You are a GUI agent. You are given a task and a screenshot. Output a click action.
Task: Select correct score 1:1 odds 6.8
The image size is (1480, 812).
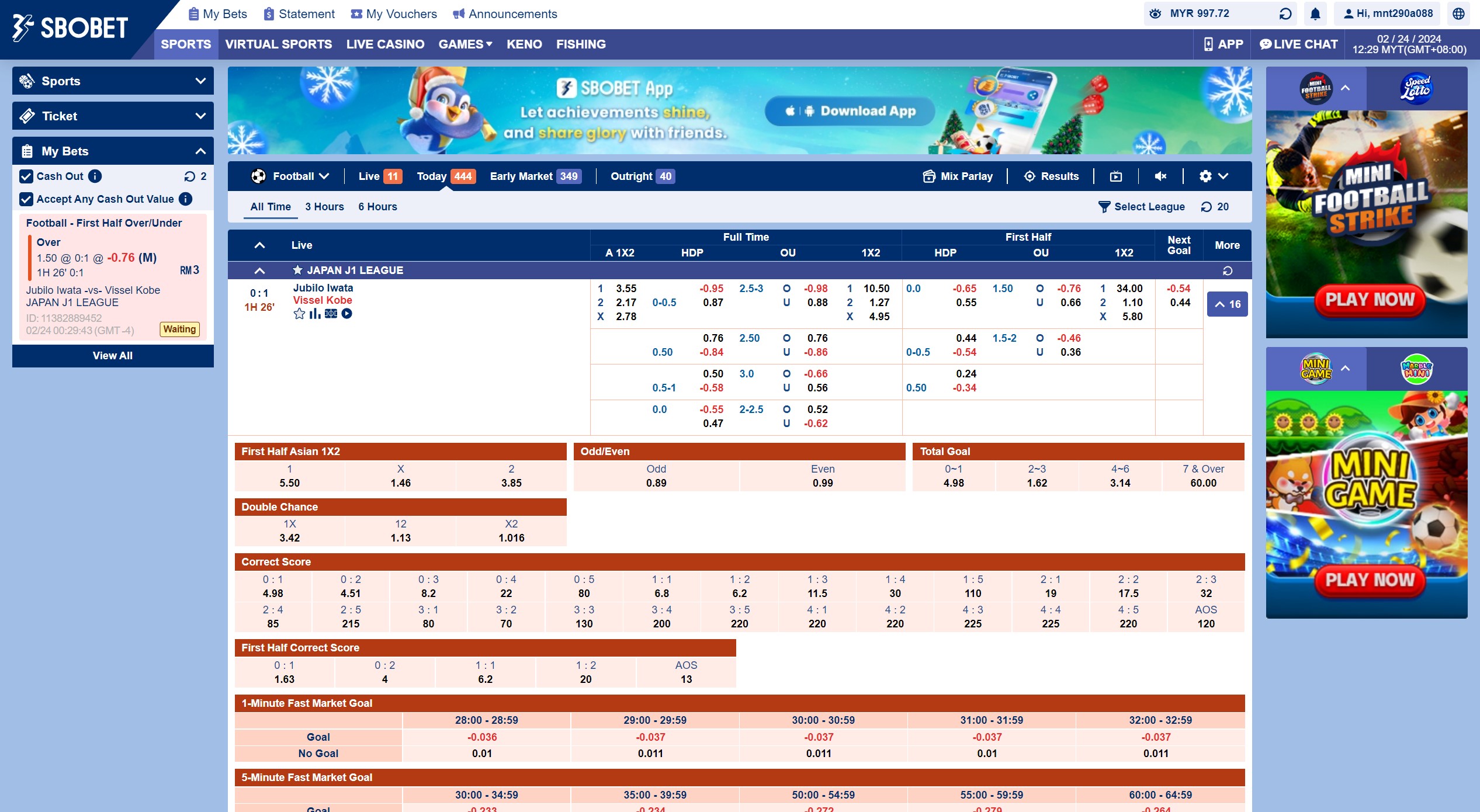pos(661,587)
